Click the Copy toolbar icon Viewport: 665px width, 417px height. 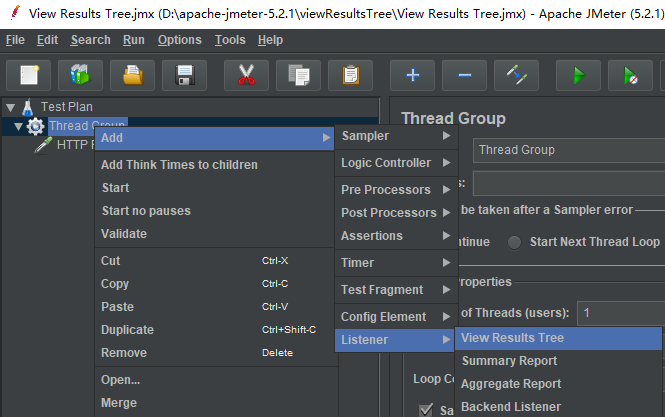(x=299, y=76)
